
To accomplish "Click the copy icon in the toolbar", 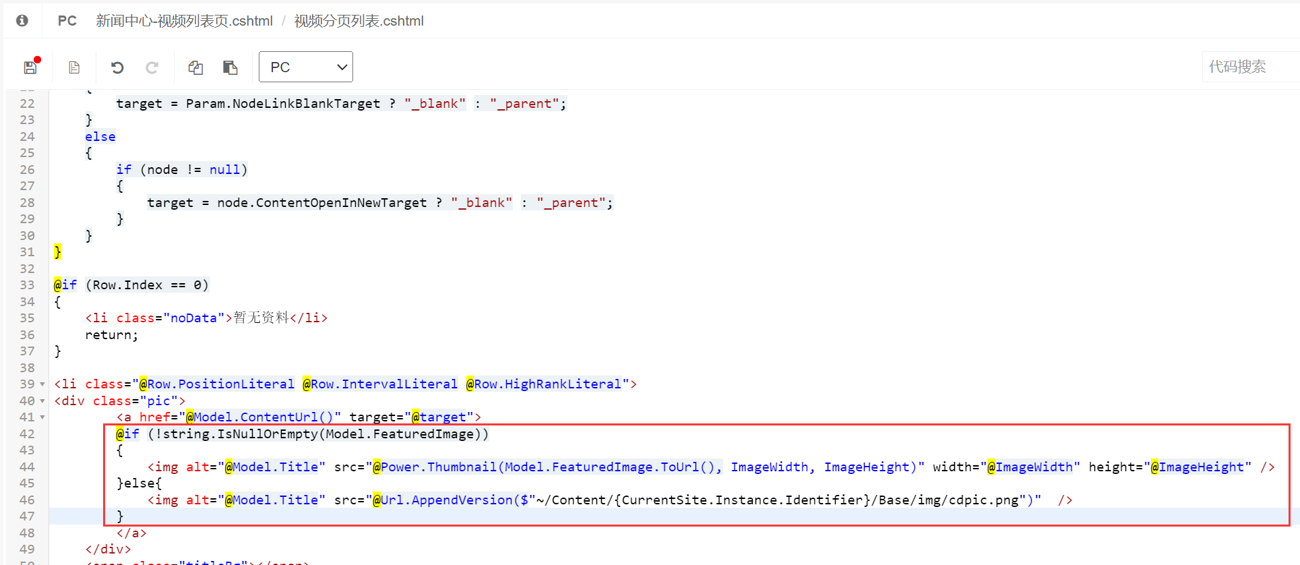I will point(195,67).
